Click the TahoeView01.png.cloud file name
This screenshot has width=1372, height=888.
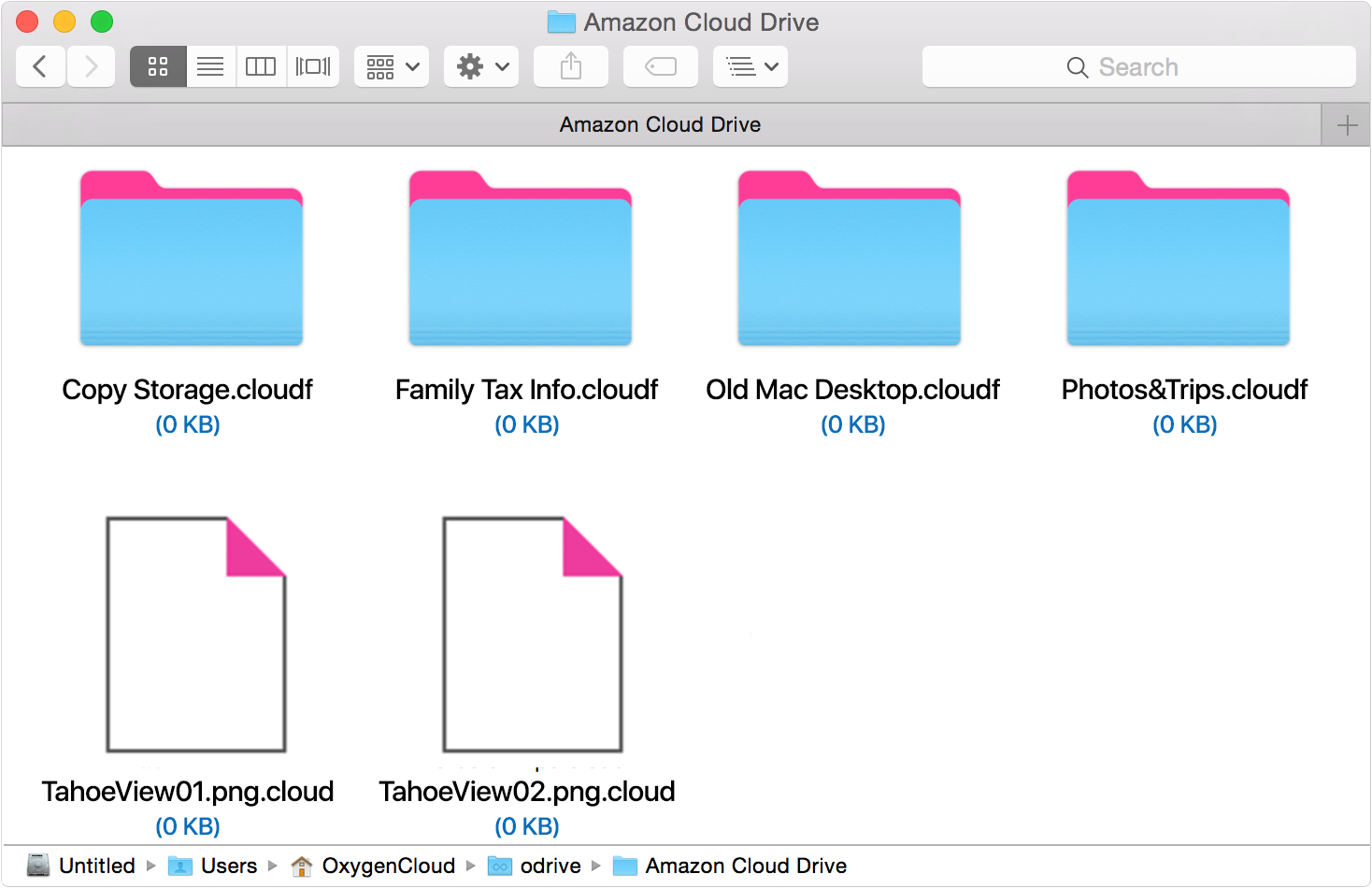pyautogui.click(x=188, y=792)
